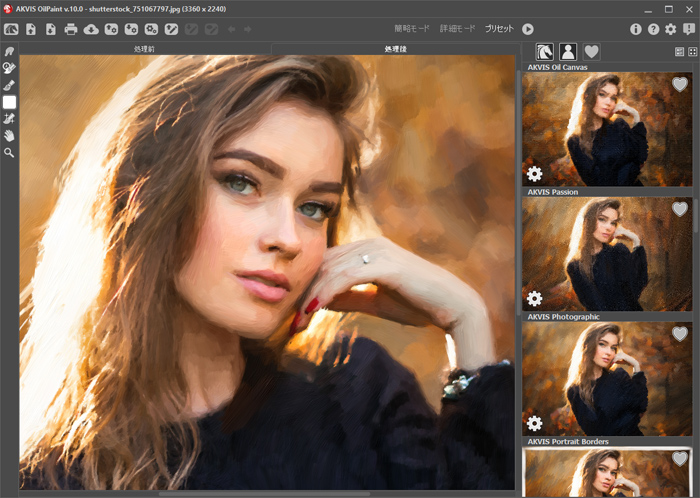Select the Zoom magnifier tool
The image size is (700, 498).
9,153
